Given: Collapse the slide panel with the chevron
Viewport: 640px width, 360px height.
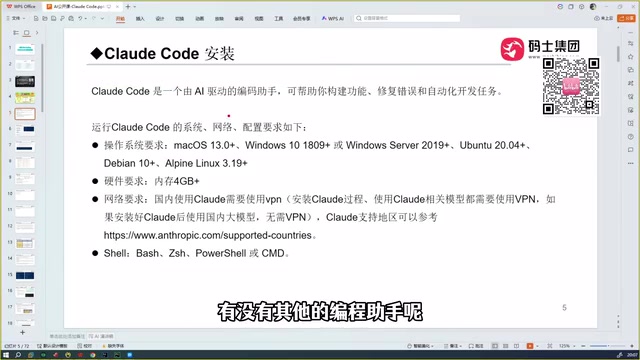Looking at the screenshot, I should click(x=37, y=33).
